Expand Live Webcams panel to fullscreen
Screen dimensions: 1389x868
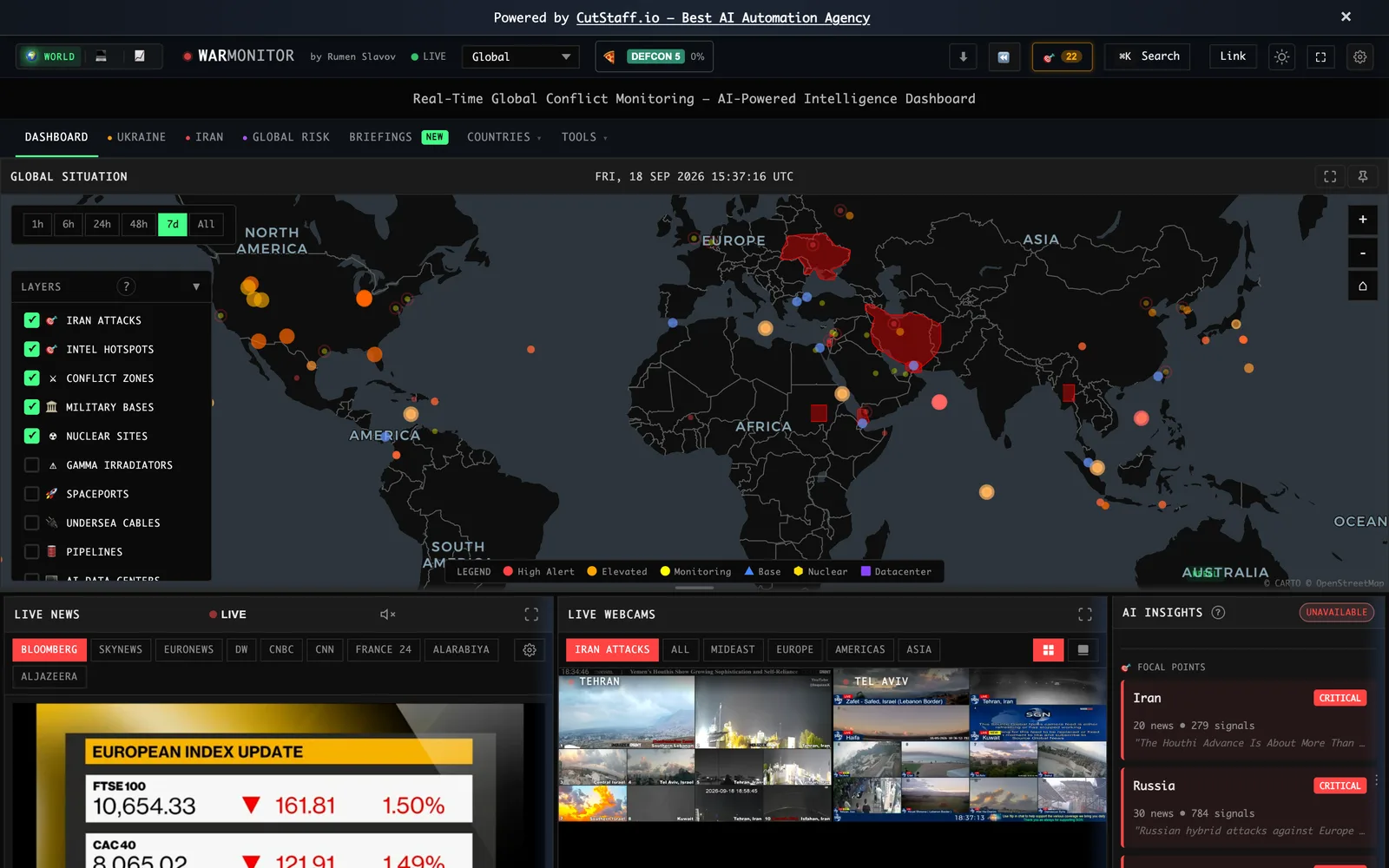[1085, 615]
